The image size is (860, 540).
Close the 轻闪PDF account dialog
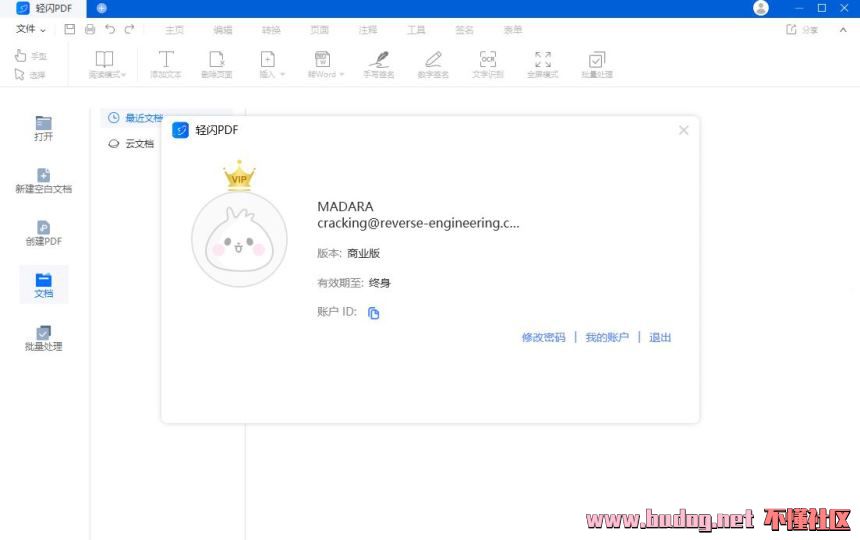coord(683,130)
